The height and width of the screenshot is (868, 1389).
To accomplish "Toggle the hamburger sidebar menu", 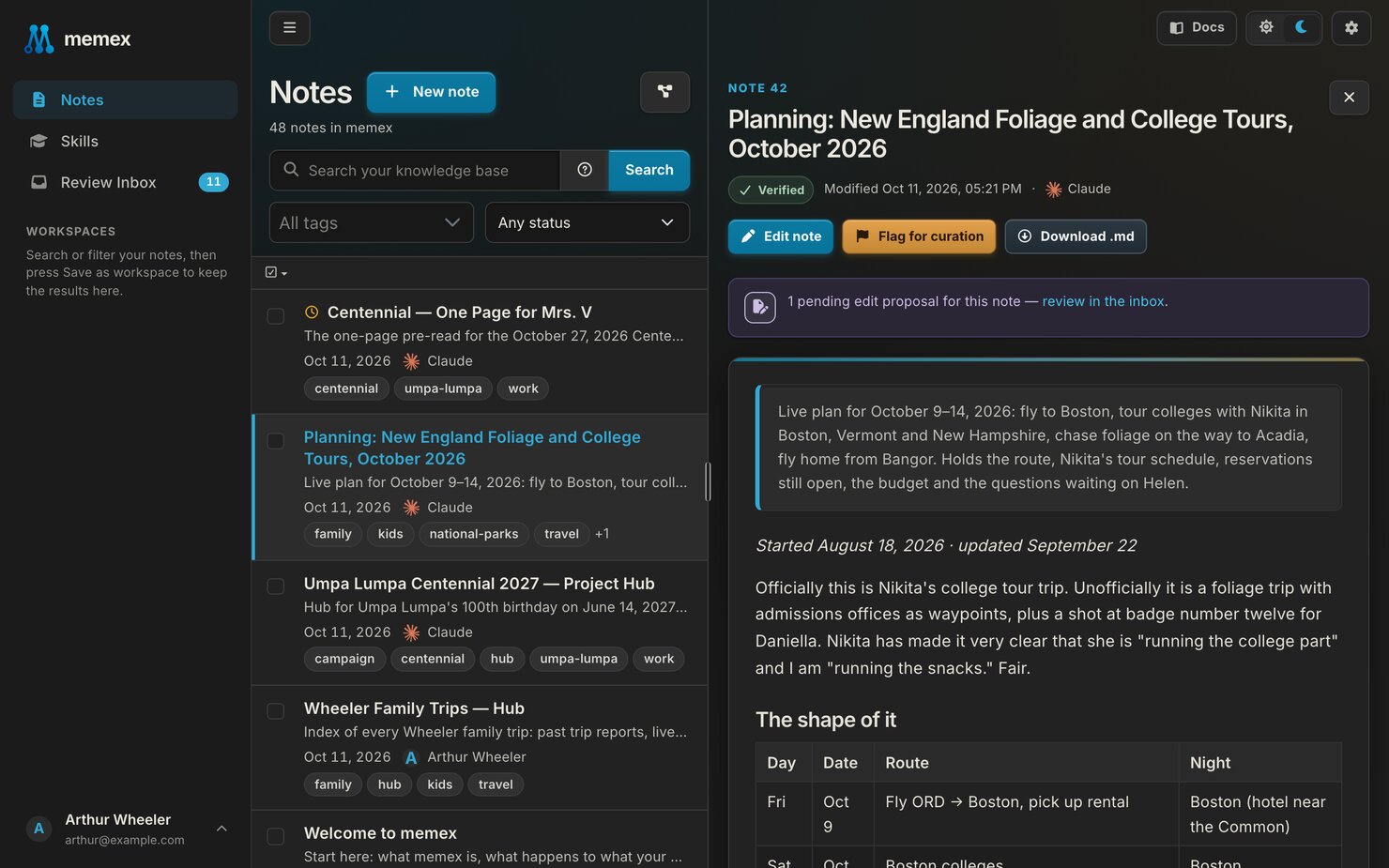I will [289, 28].
